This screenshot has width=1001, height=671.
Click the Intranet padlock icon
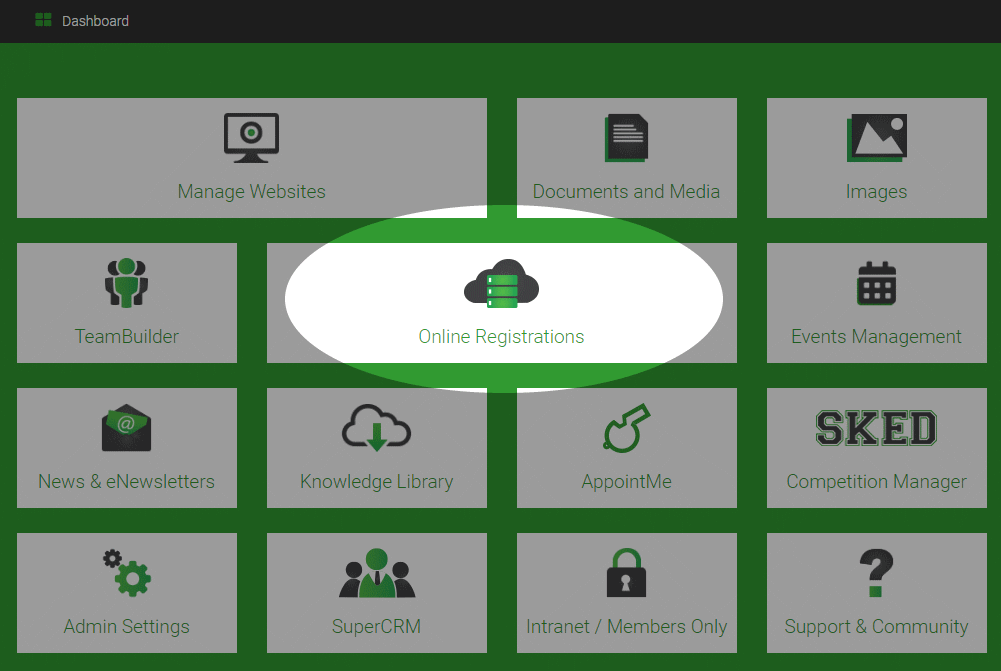point(626,573)
